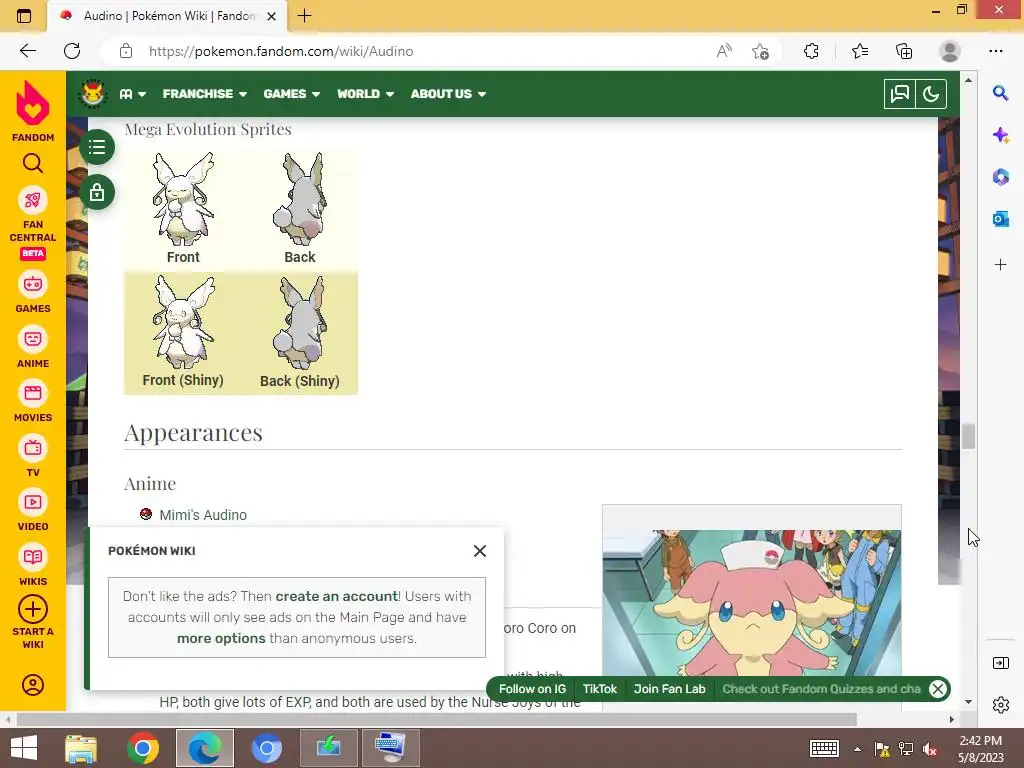Image resolution: width=1024 pixels, height=768 pixels.
Task: Open browser Collections
Action: [x=904, y=51]
